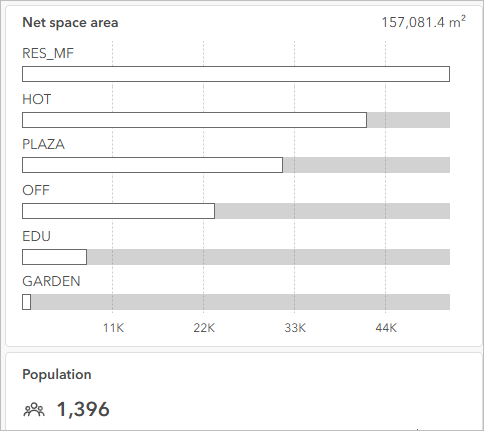
Task: Click the population people icon
Action: (x=34, y=410)
